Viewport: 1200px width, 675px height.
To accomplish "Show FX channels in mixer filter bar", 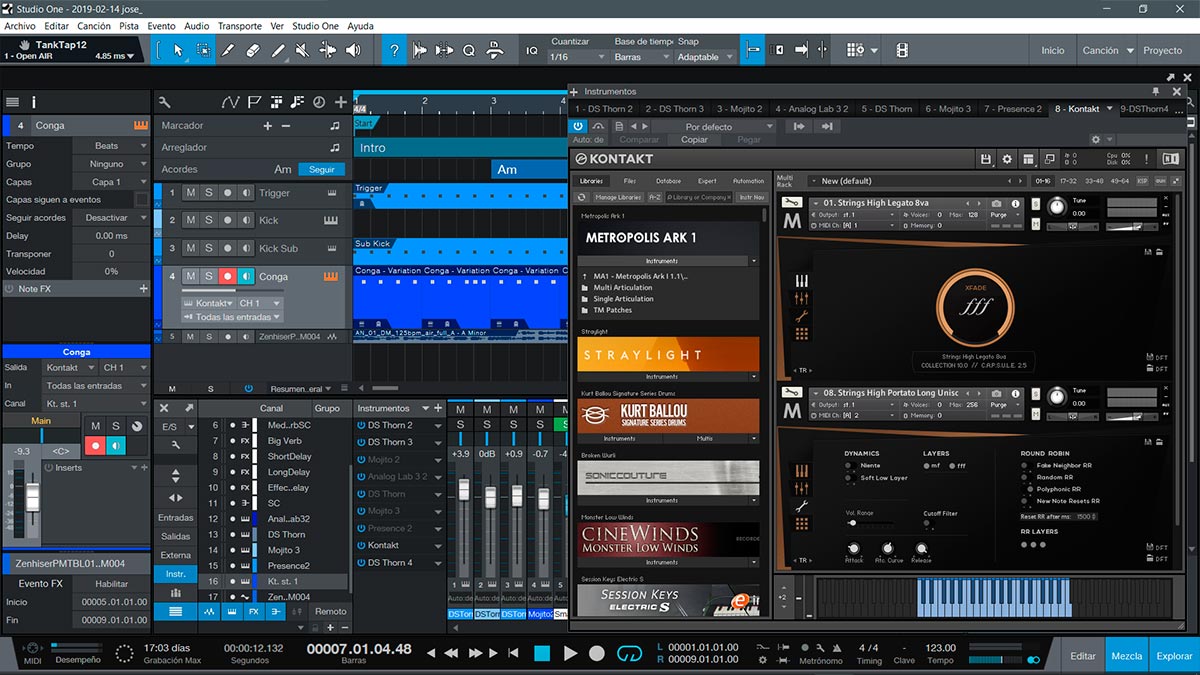I will [253, 611].
